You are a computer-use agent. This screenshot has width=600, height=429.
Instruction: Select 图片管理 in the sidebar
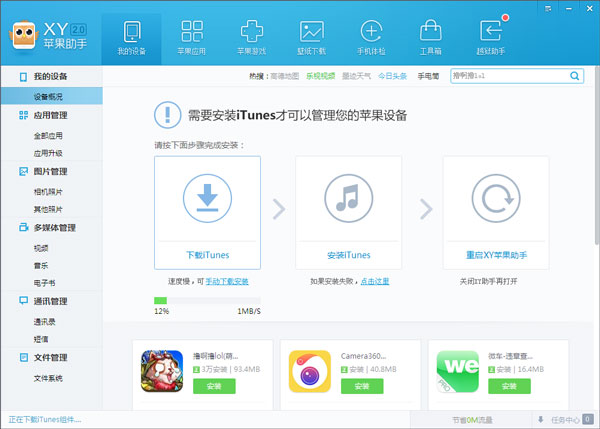click(x=51, y=171)
